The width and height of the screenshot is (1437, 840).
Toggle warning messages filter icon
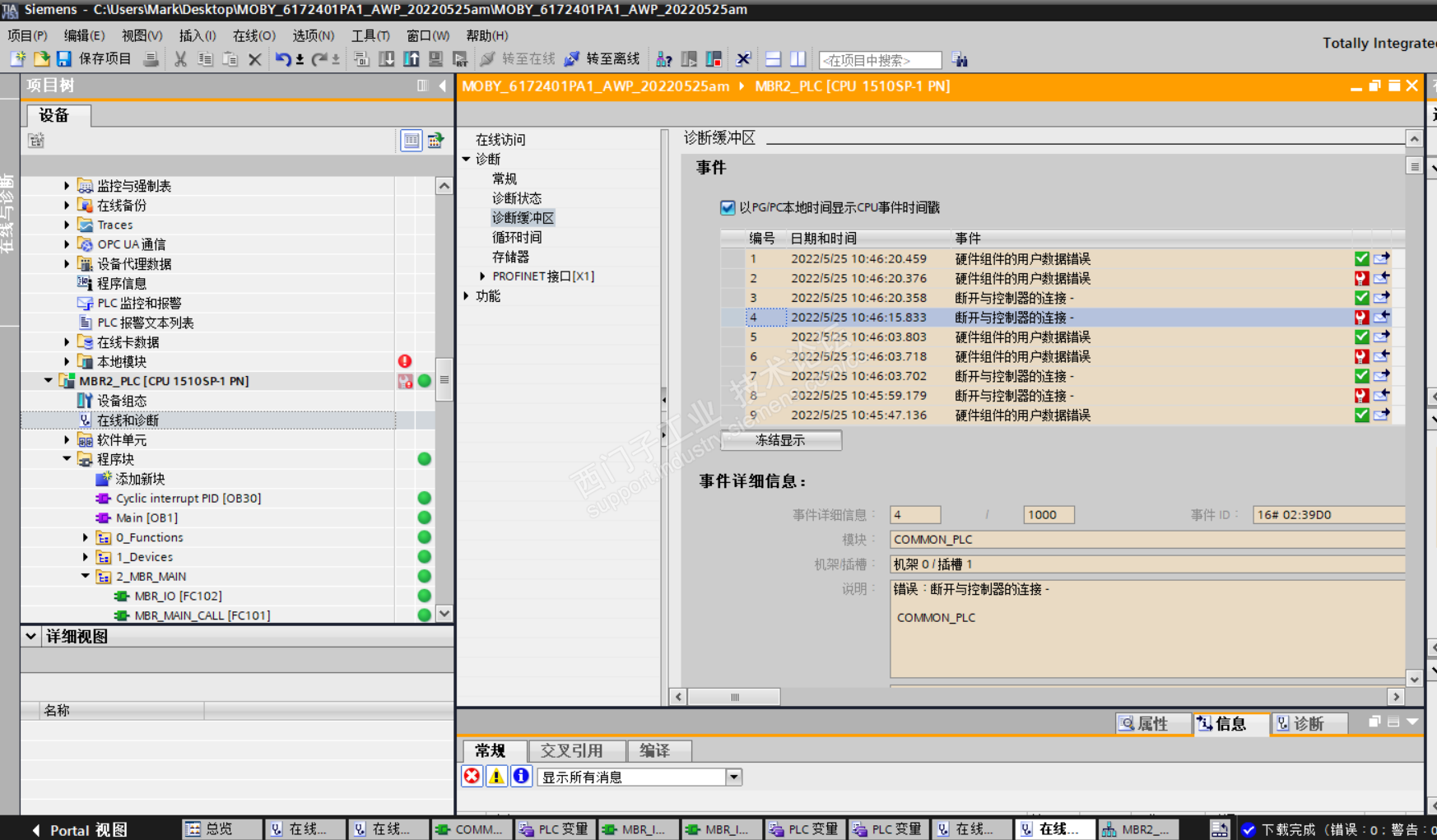(496, 777)
